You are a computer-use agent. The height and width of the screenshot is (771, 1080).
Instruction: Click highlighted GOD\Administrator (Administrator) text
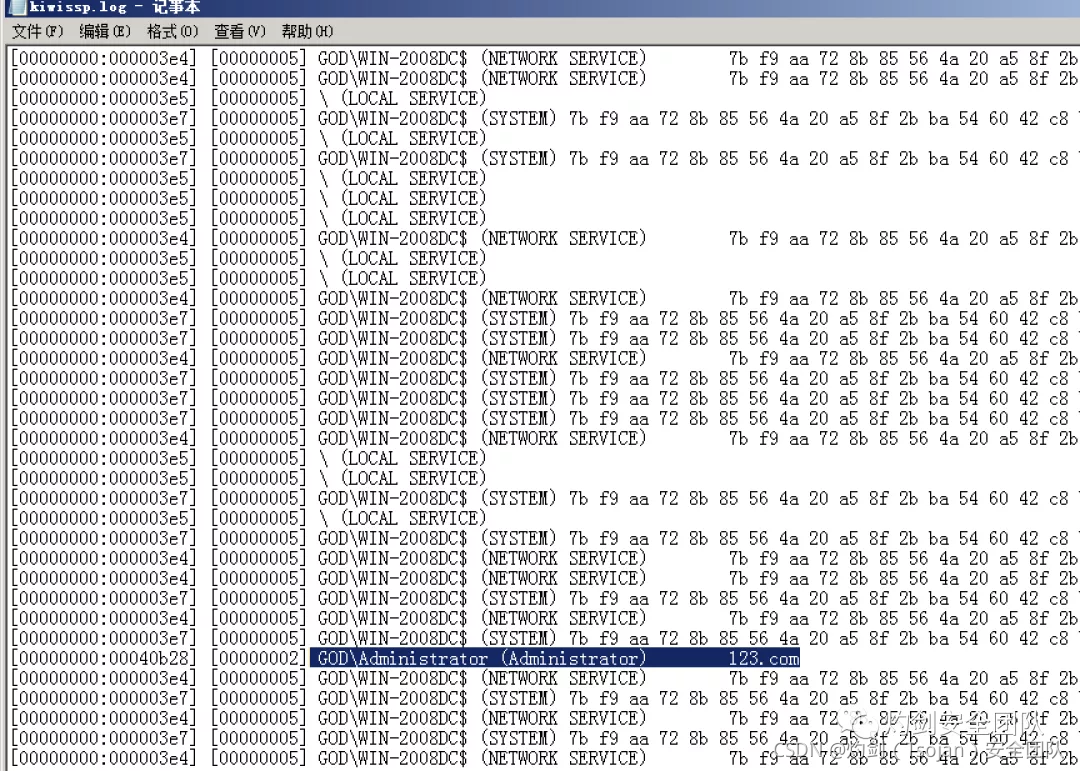point(482,659)
